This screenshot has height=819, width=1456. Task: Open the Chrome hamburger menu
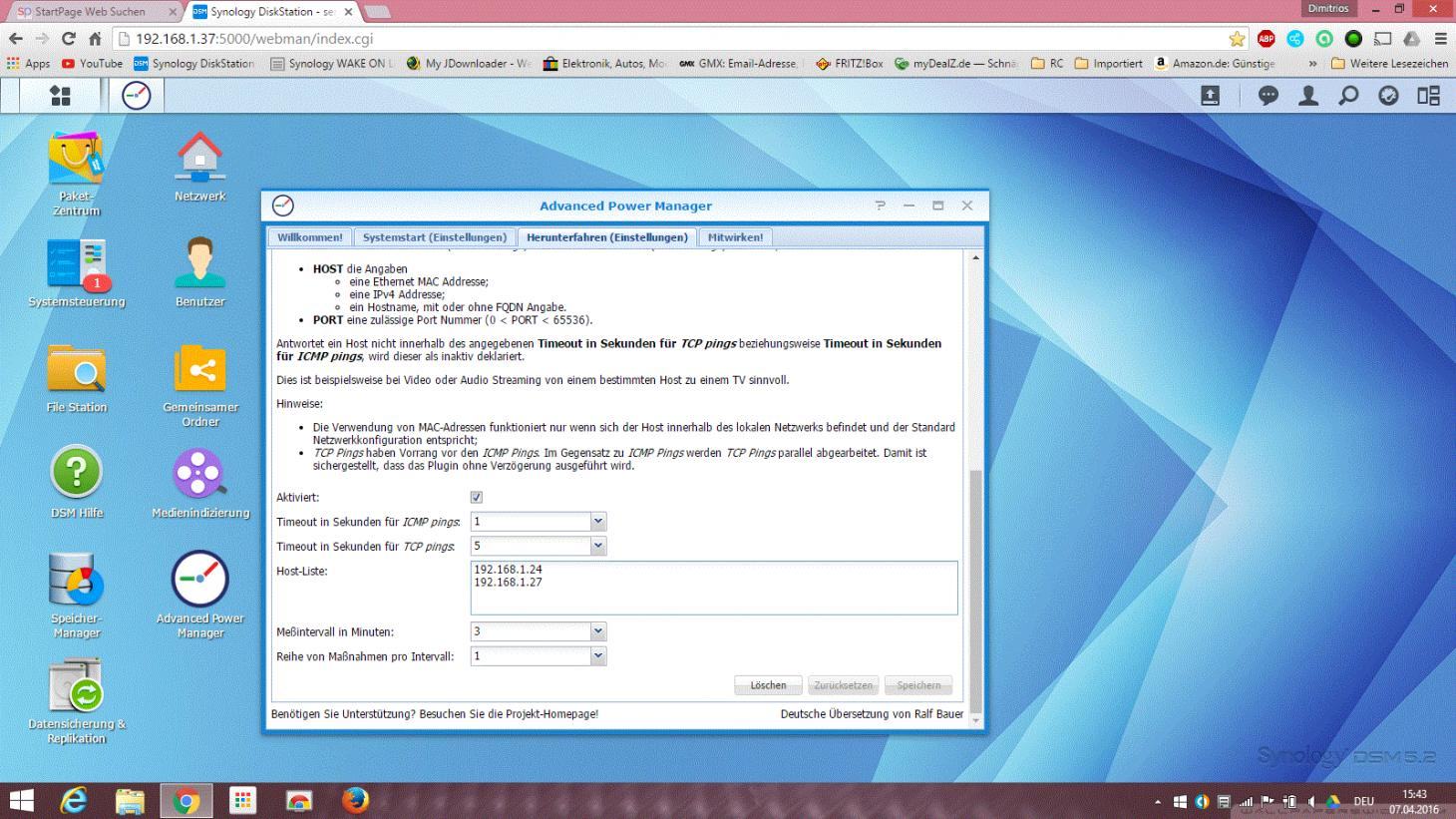coord(1441,39)
